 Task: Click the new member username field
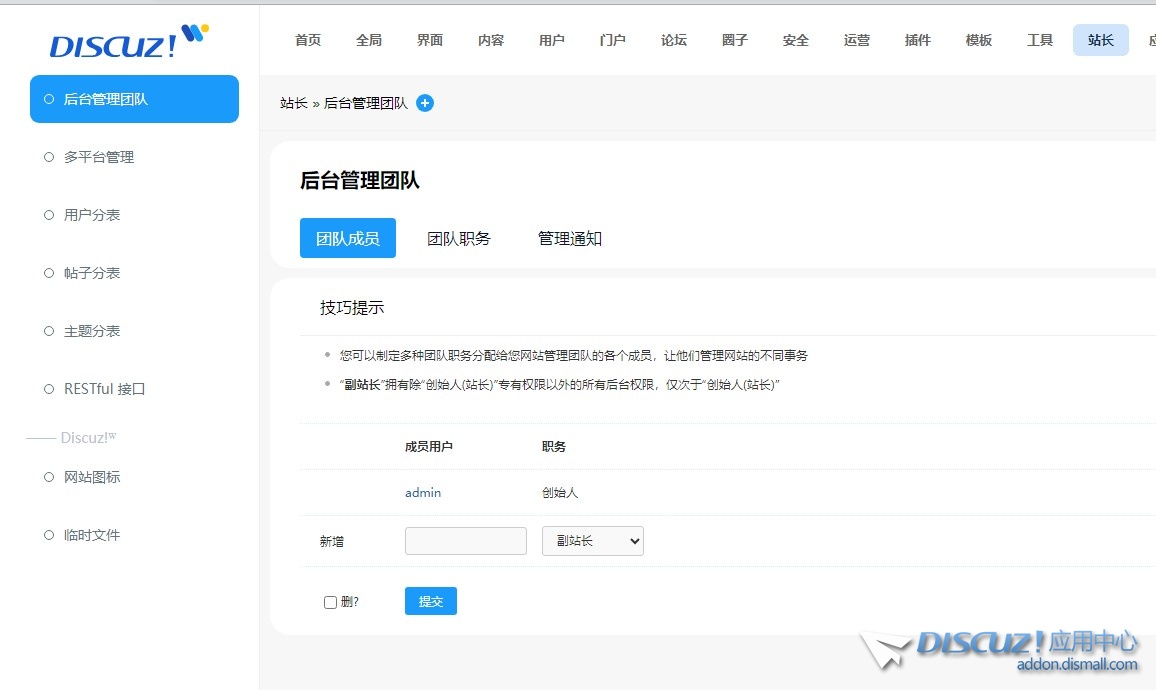[x=465, y=541]
